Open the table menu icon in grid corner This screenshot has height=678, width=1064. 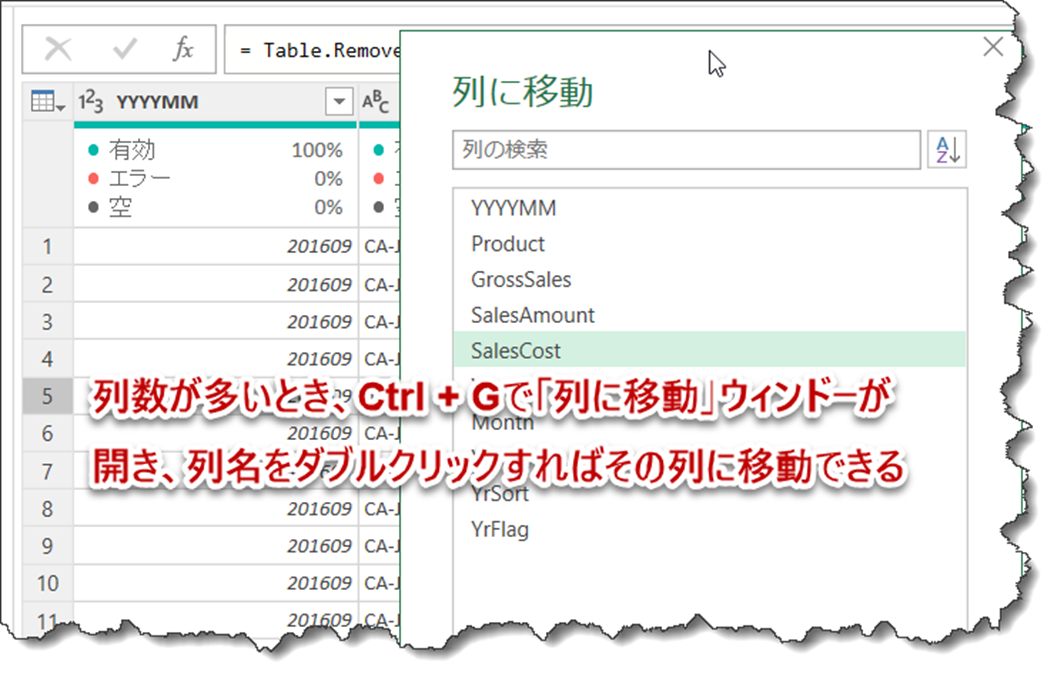tap(48, 102)
